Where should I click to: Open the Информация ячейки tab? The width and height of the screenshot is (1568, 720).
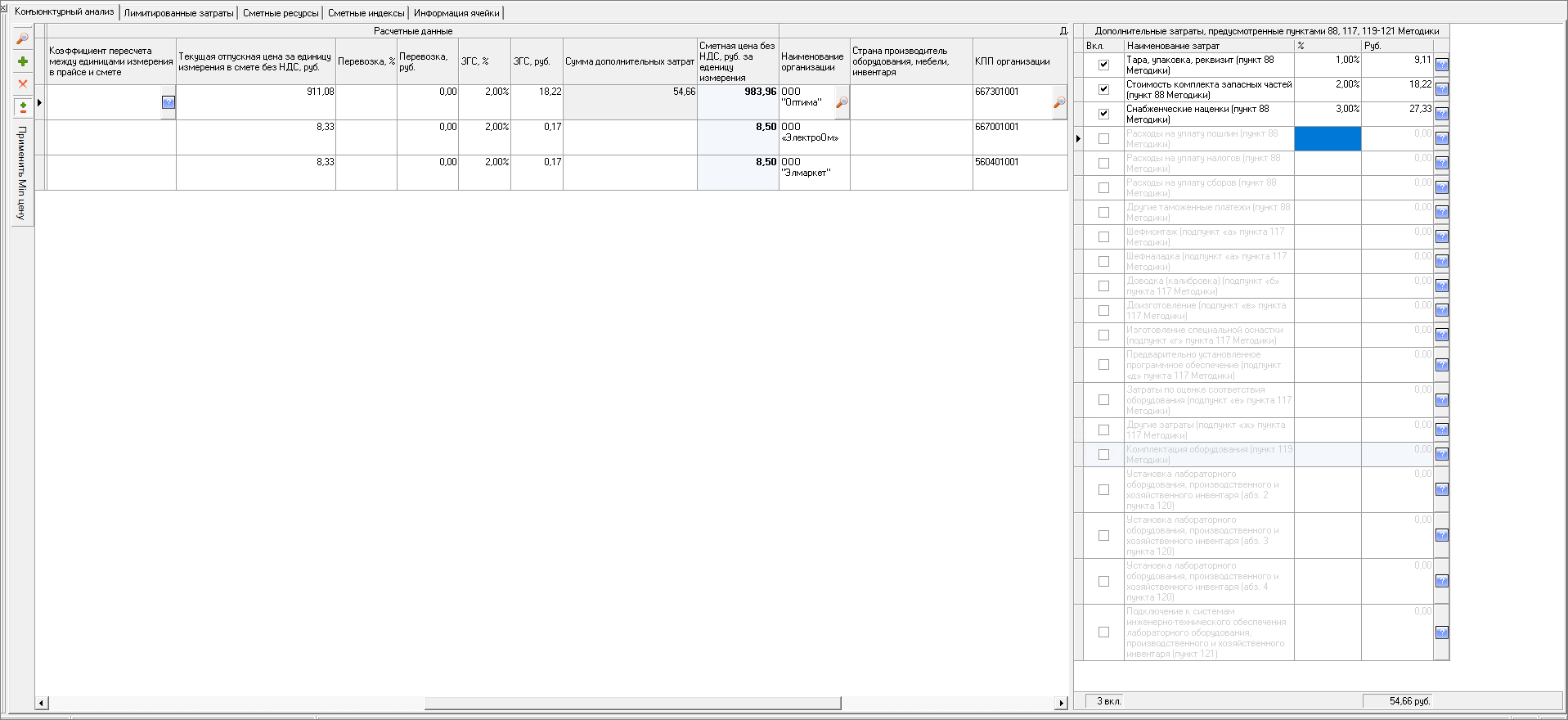coord(456,13)
